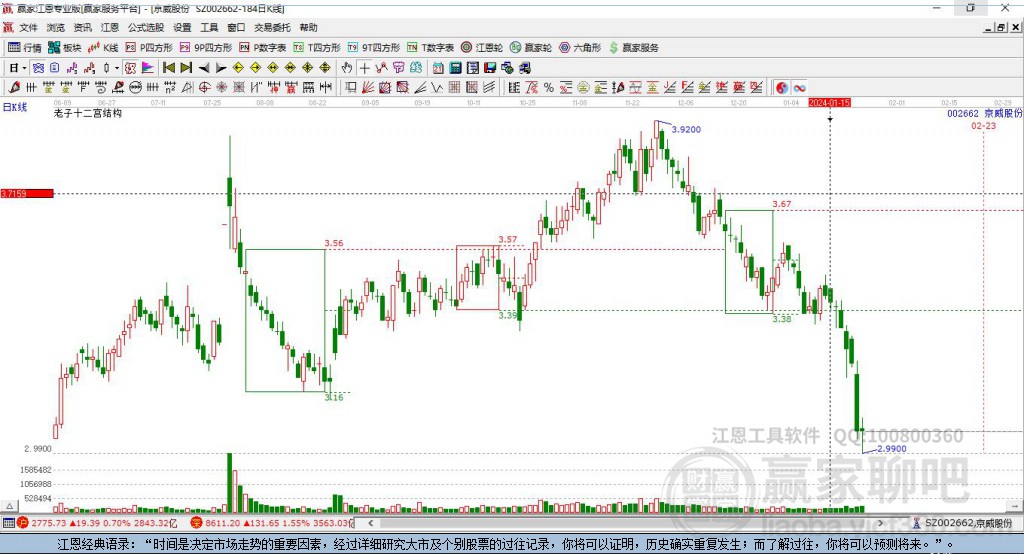Jump to first bar icon
The image size is (1024, 554).
click(168, 68)
